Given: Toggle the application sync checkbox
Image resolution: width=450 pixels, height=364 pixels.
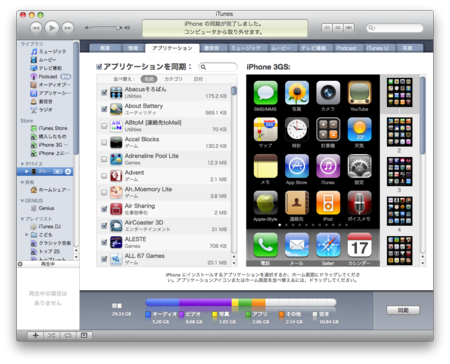Looking at the screenshot, I should click(99, 67).
